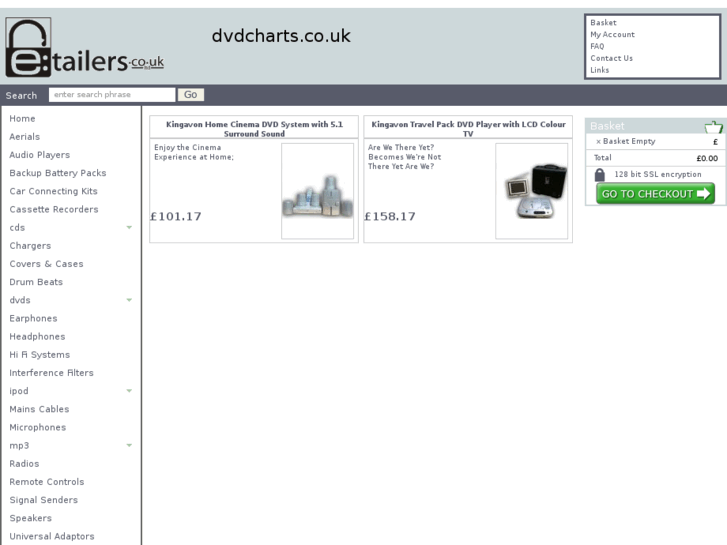Expand the dvds category arrow
The height and width of the screenshot is (545, 727).
coord(129,300)
